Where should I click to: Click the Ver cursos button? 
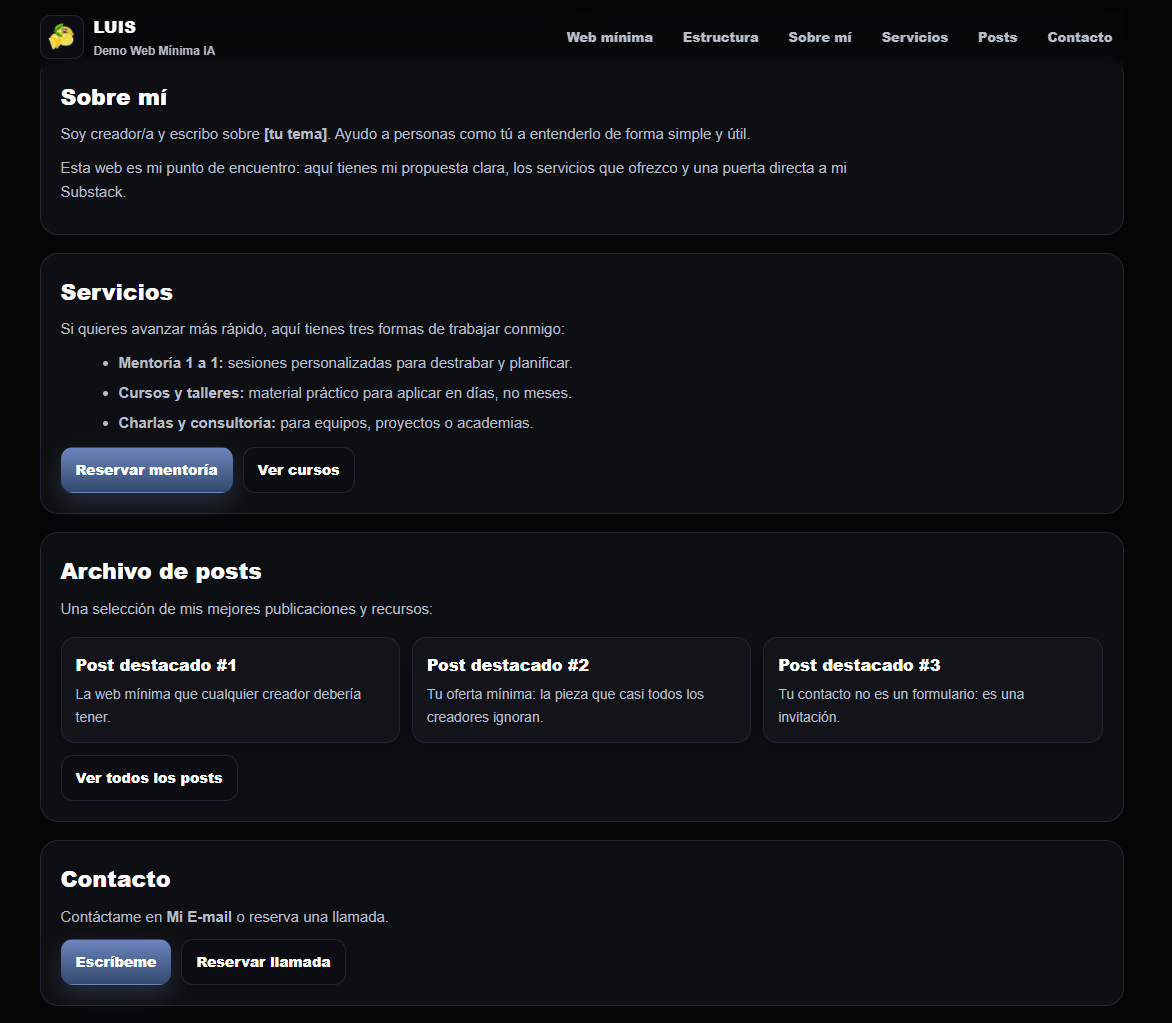click(x=298, y=470)
